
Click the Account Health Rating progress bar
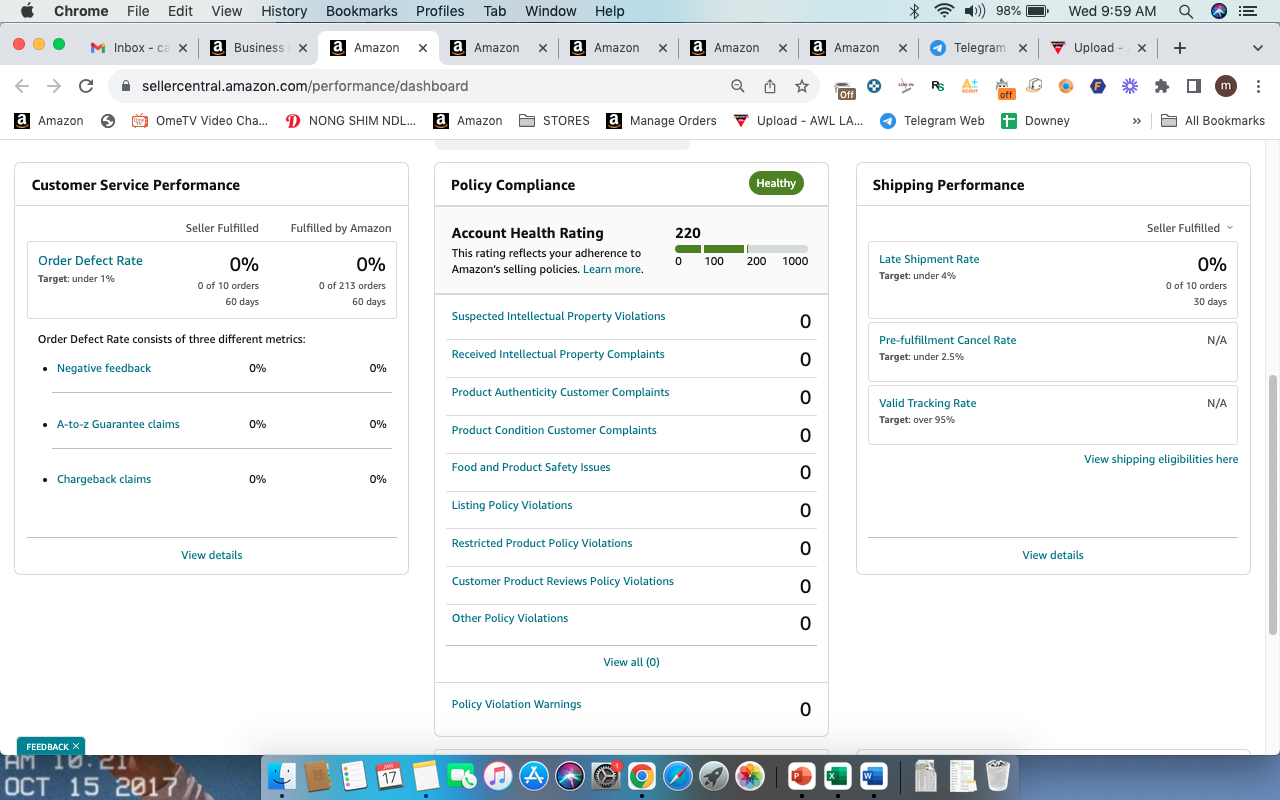(741, 249)
